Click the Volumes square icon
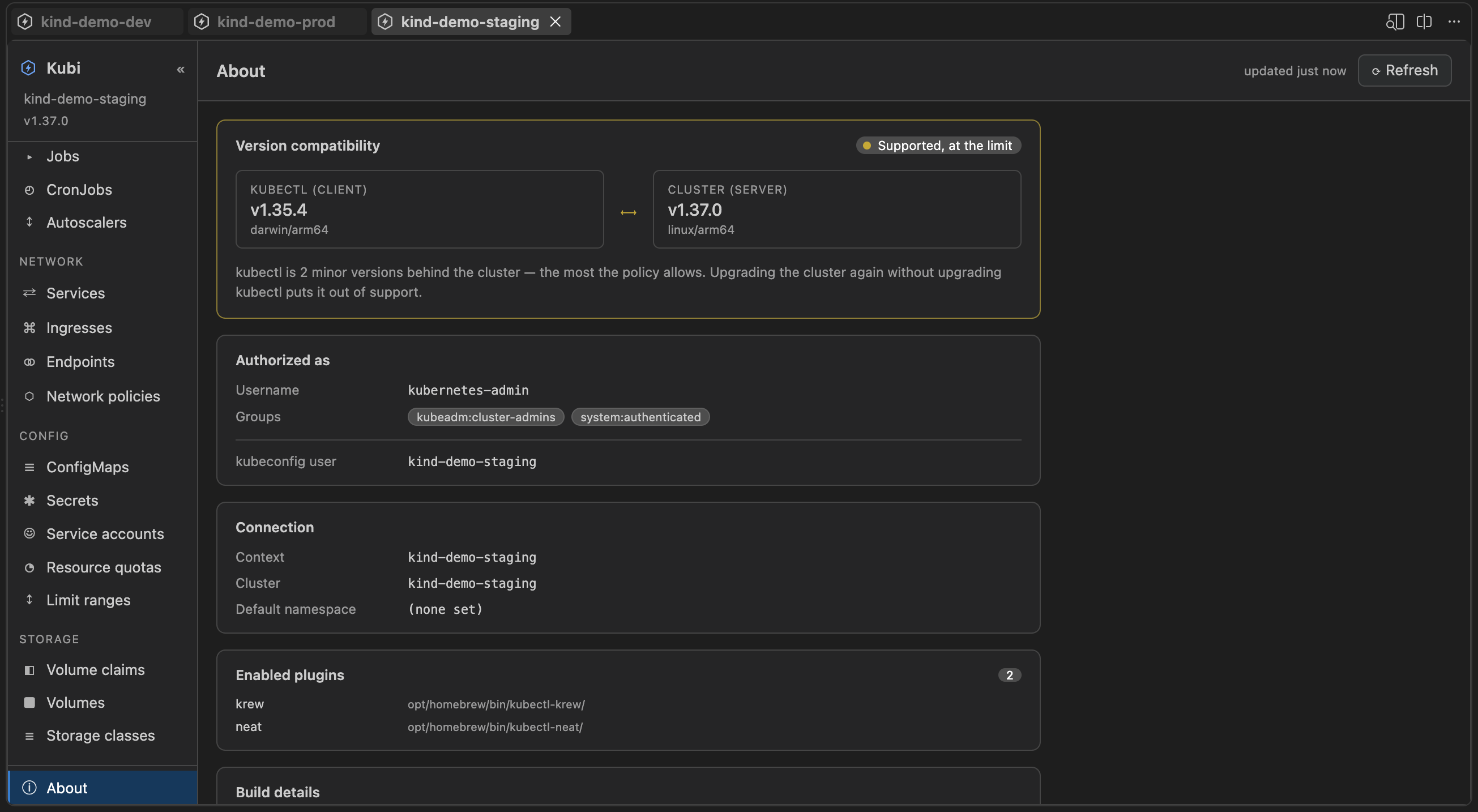 pos(29,702)
